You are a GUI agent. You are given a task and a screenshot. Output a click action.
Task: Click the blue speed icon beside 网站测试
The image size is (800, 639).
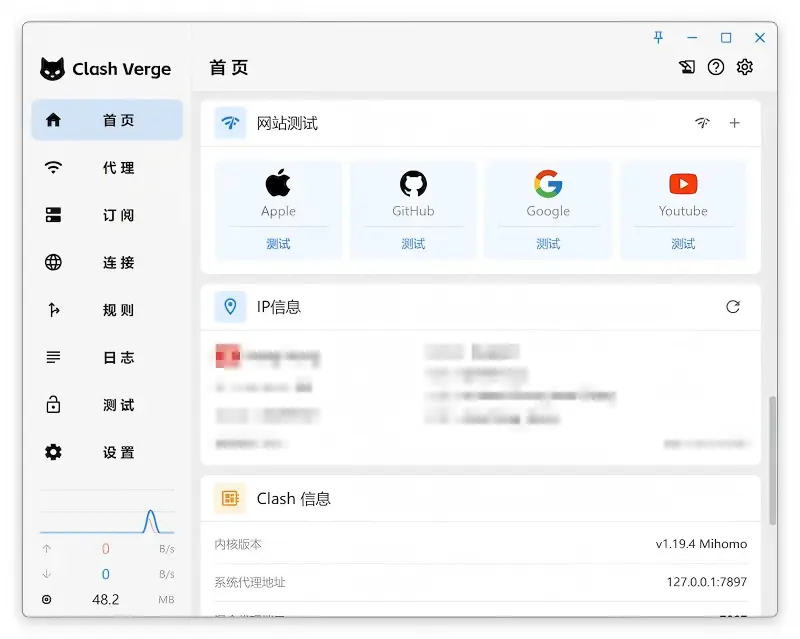(230, 123)
